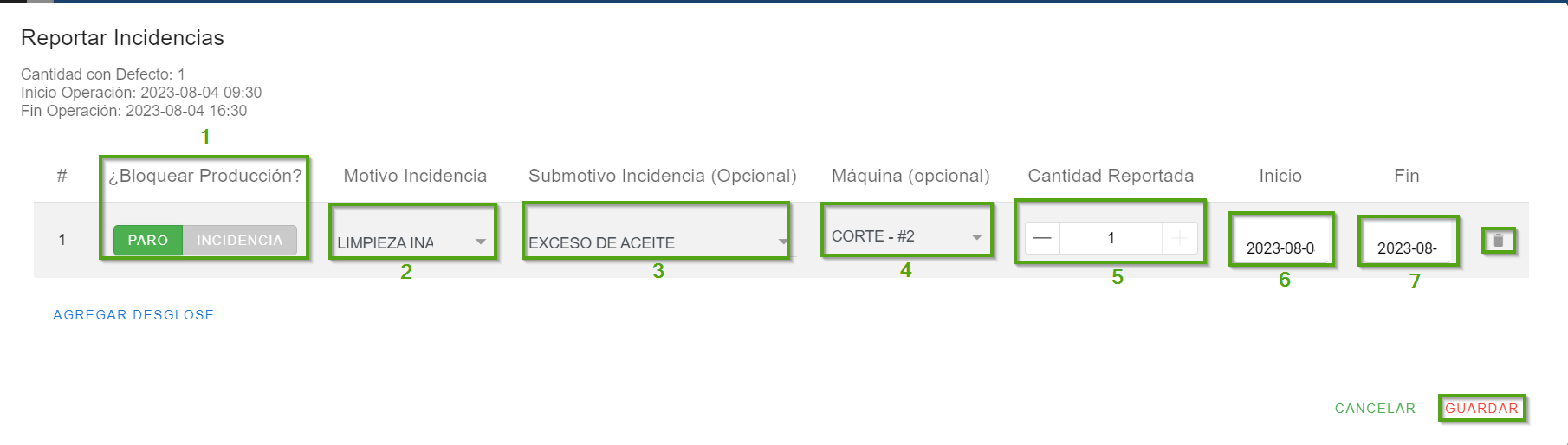
Task: Click the Reportar Incidencias dialog title
Action: [122, 38]
